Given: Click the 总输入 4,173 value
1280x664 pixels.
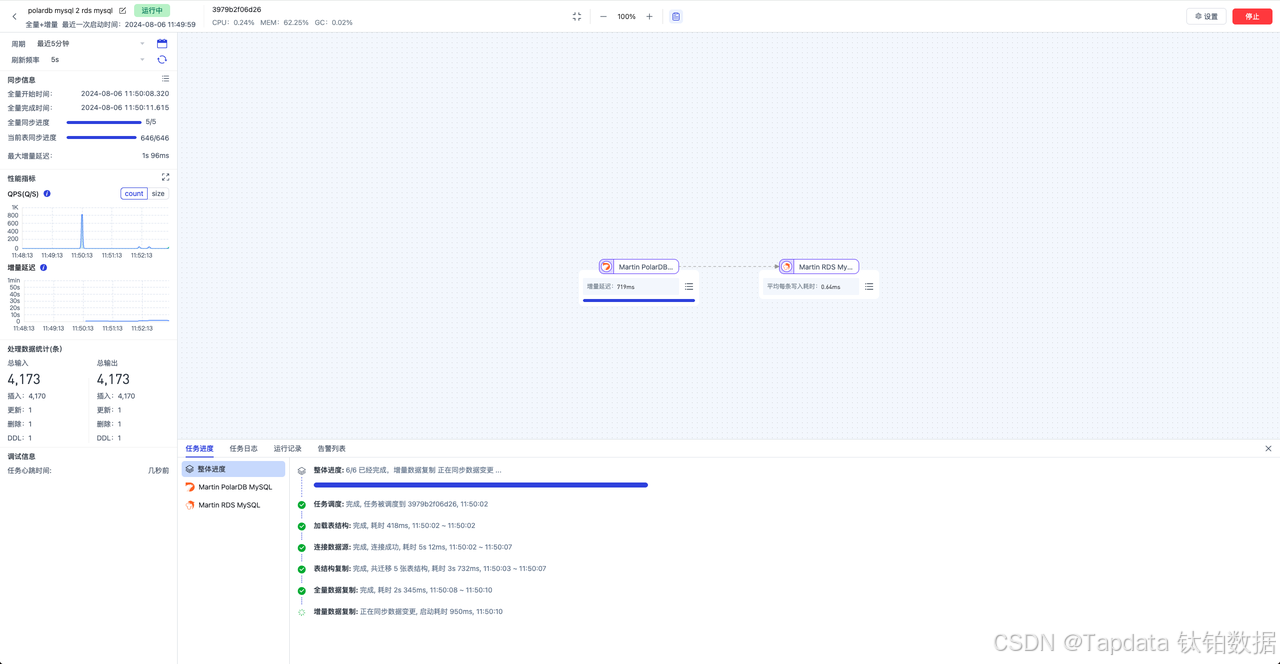Looking at the screenshot, I should [x=25, y=380].
